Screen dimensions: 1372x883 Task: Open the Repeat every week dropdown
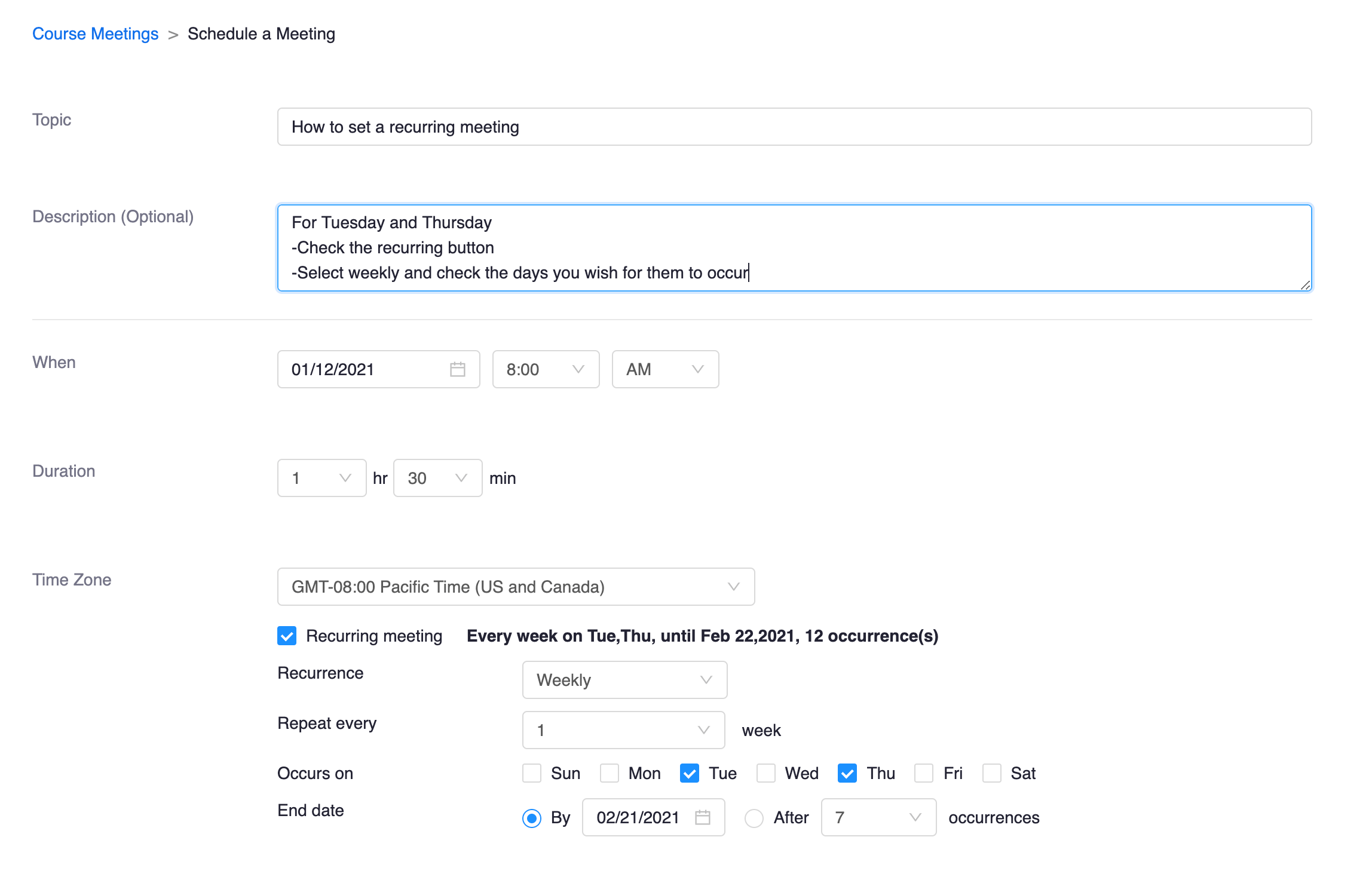coord(623,730)
